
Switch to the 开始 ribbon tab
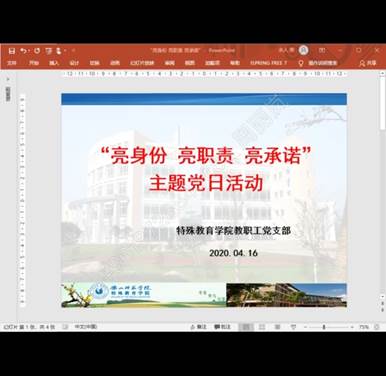click(x=34, y=63)
